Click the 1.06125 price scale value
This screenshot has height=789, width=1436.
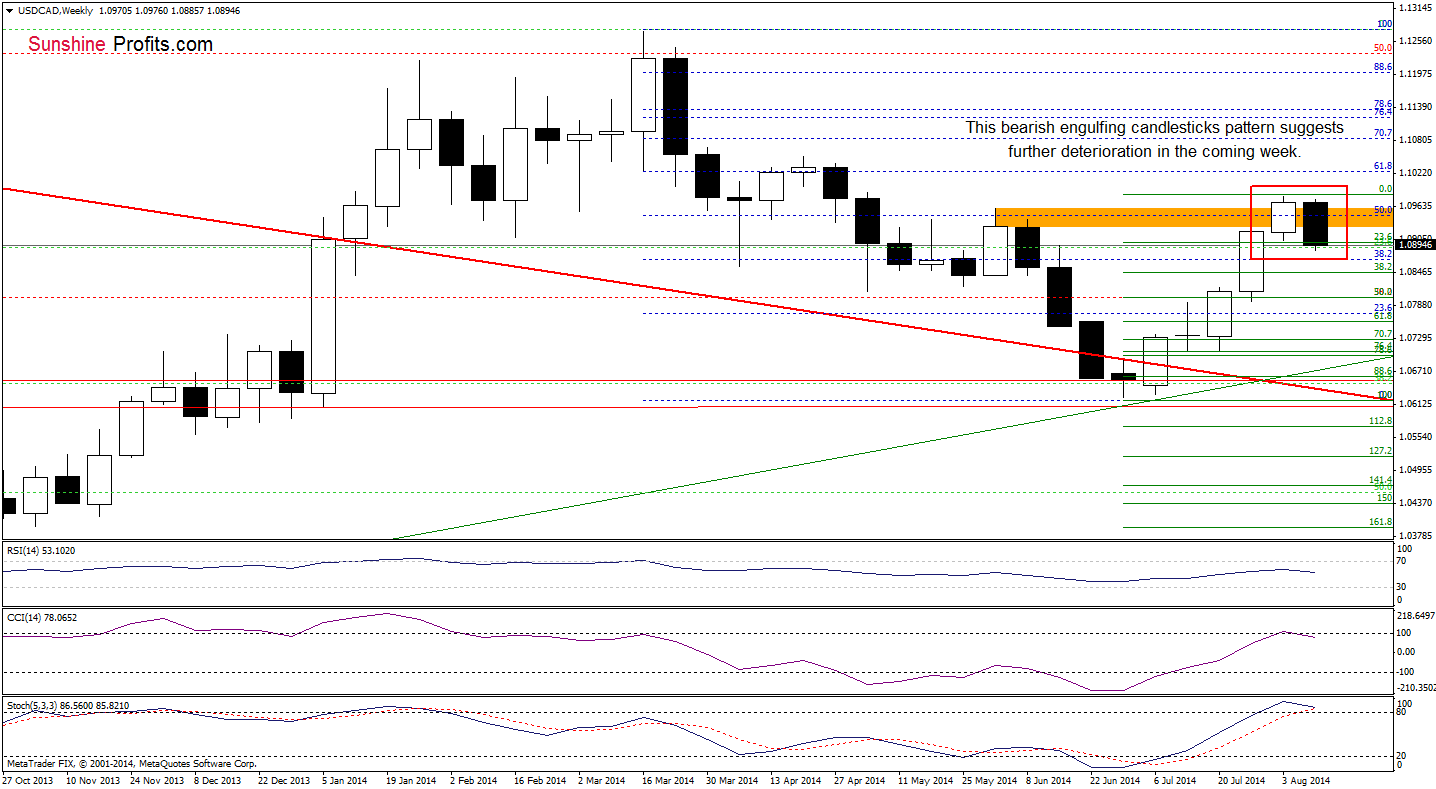click(x=1416, y=403)
